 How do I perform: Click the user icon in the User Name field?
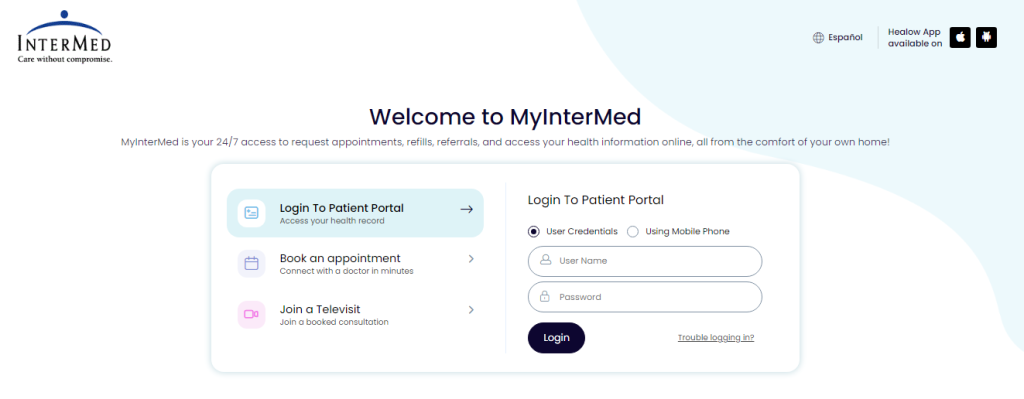[x=546, y=261]
